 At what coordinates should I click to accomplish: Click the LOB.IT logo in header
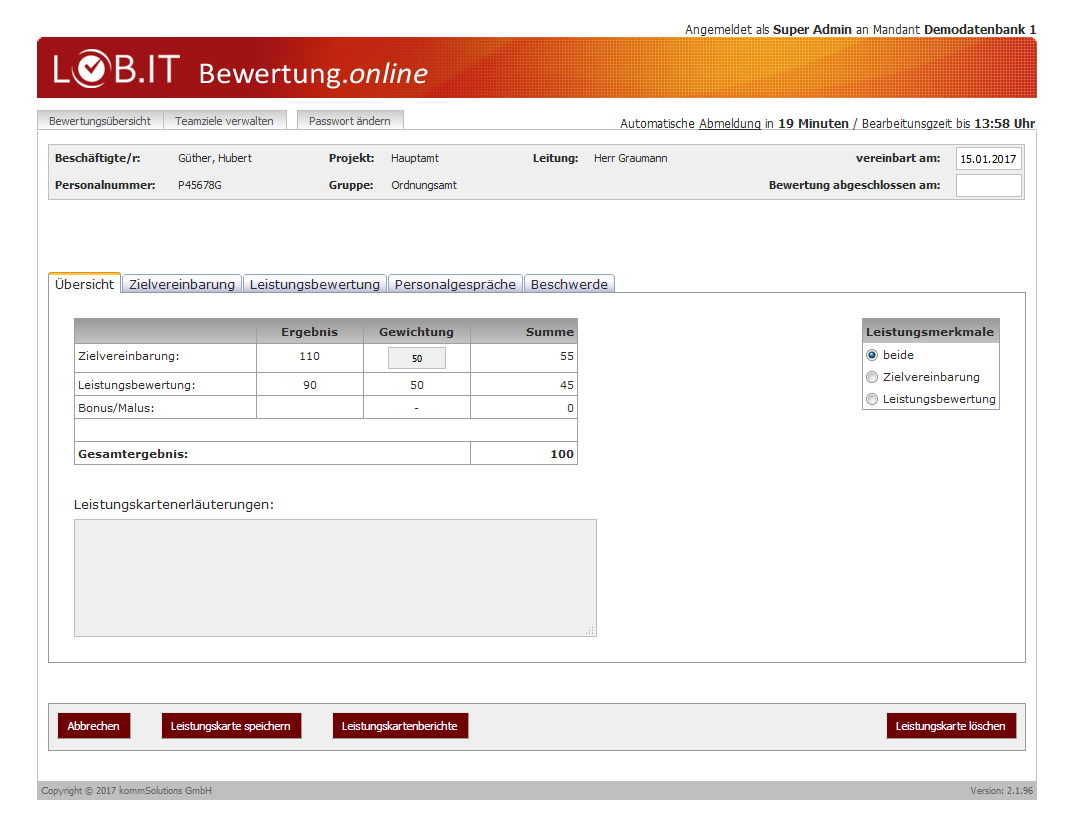click(117, 69)
